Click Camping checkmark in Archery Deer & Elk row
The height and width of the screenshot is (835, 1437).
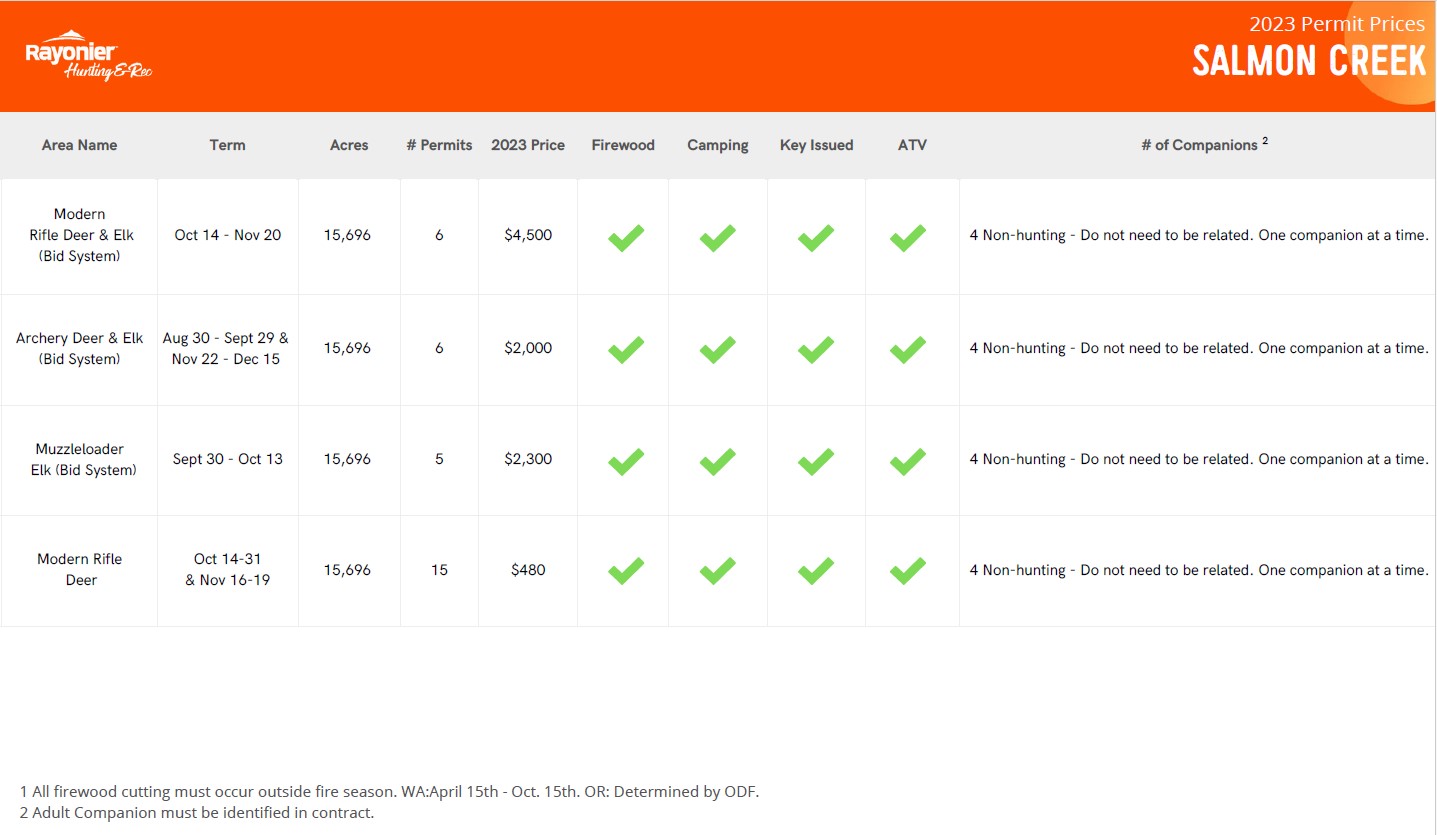pyautogui.click(x=717, y=349)
